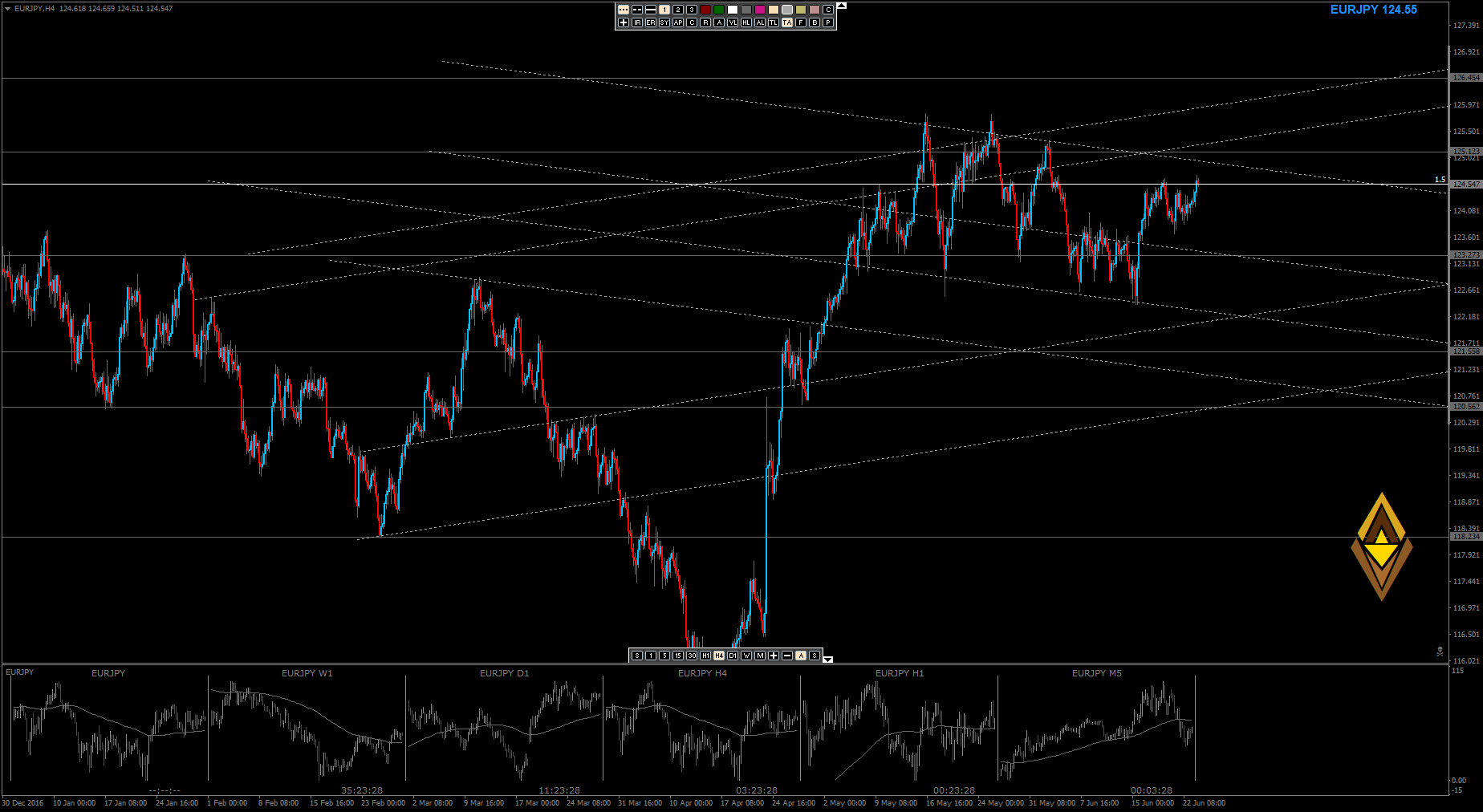The height and width of the screenshot is (812, 1483).
Task: Switch chart to H1 timeframe
Action: (x=705, y=656)
